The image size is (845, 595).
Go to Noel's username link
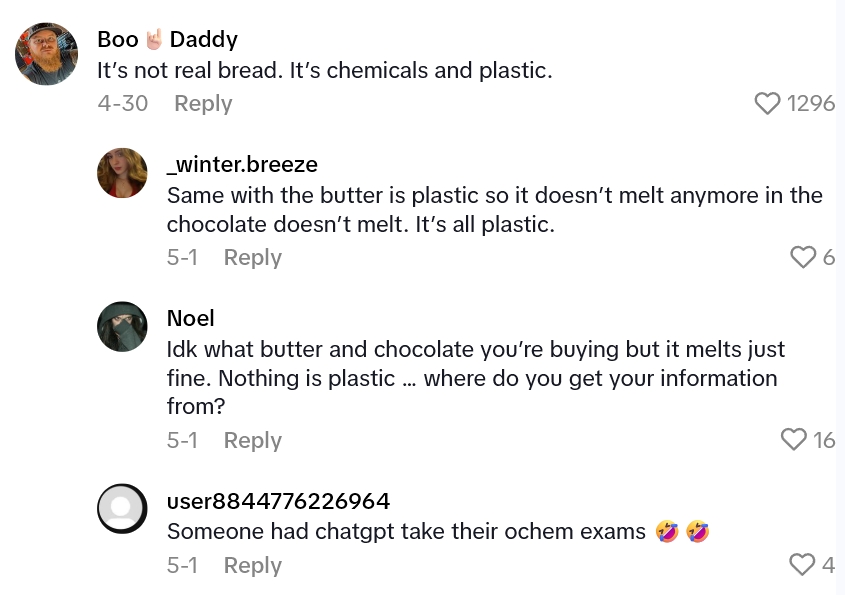190,318
